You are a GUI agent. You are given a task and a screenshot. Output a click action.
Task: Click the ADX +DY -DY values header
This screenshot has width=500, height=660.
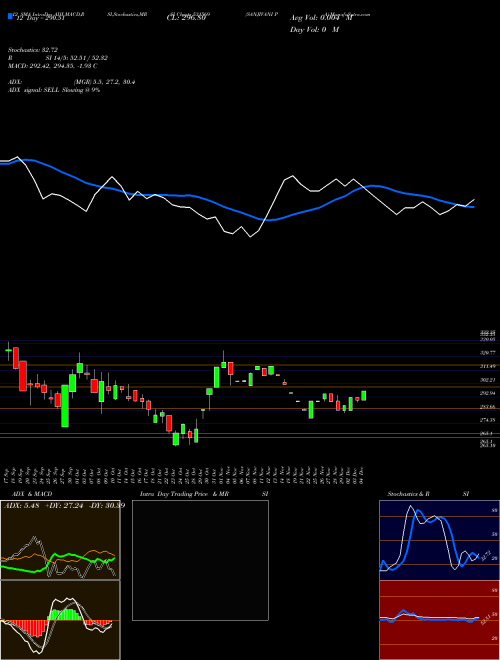(x=64, y=506)
